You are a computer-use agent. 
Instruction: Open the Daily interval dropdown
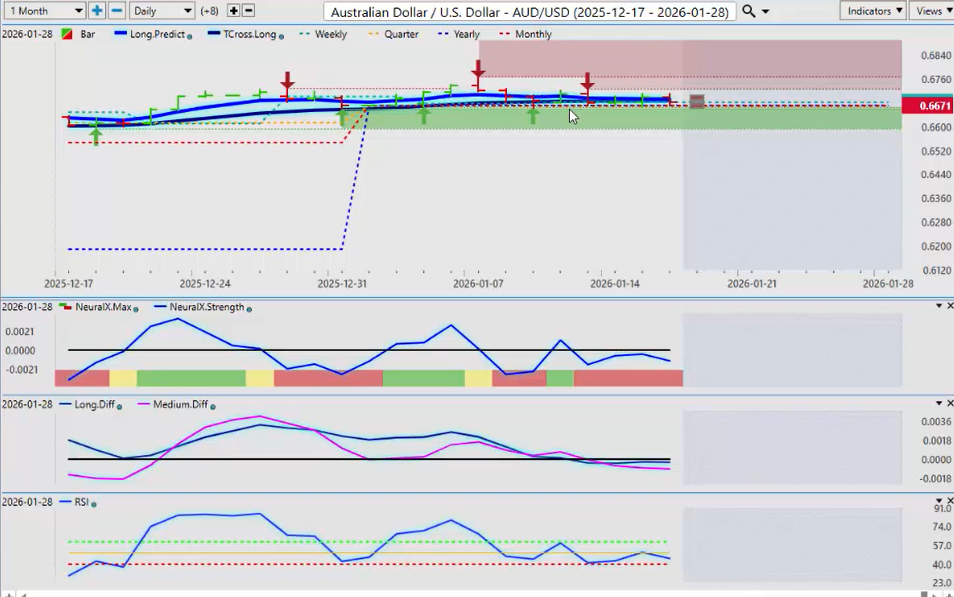[x=161, y=10]
